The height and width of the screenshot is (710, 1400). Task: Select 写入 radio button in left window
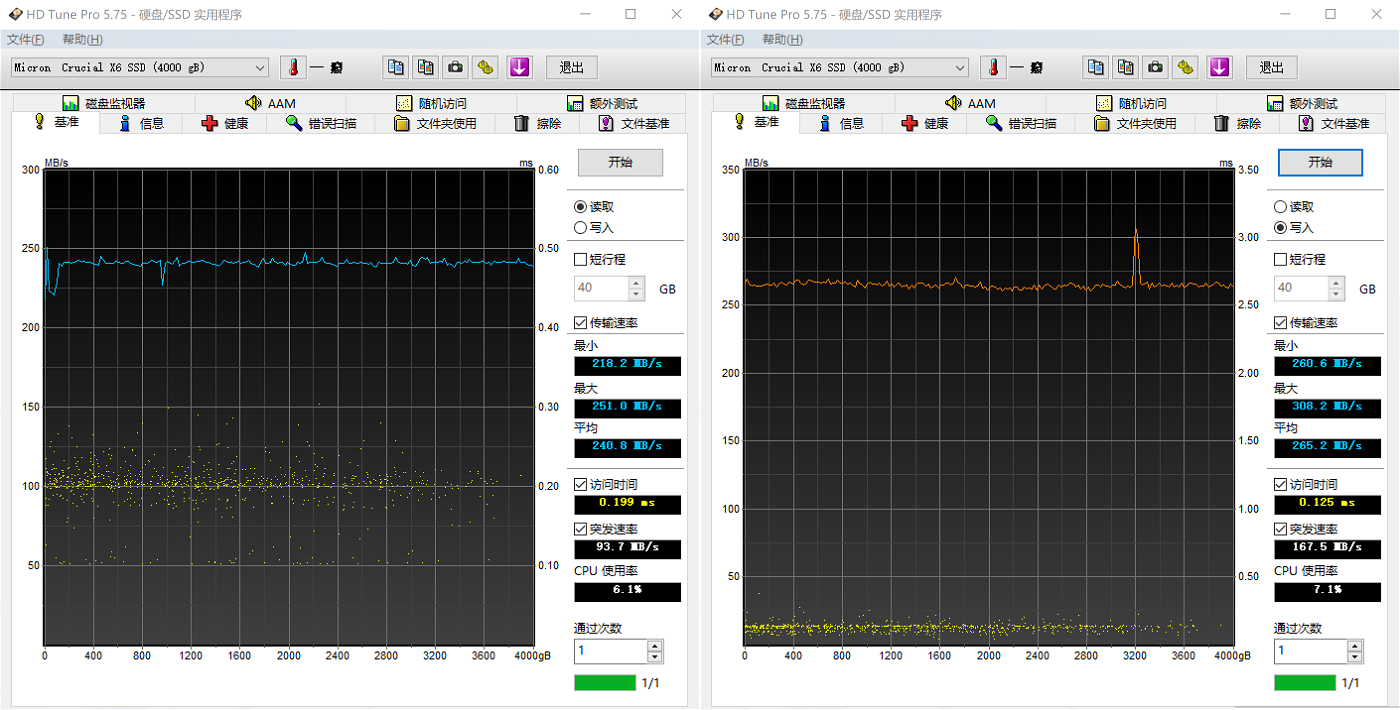580,228
